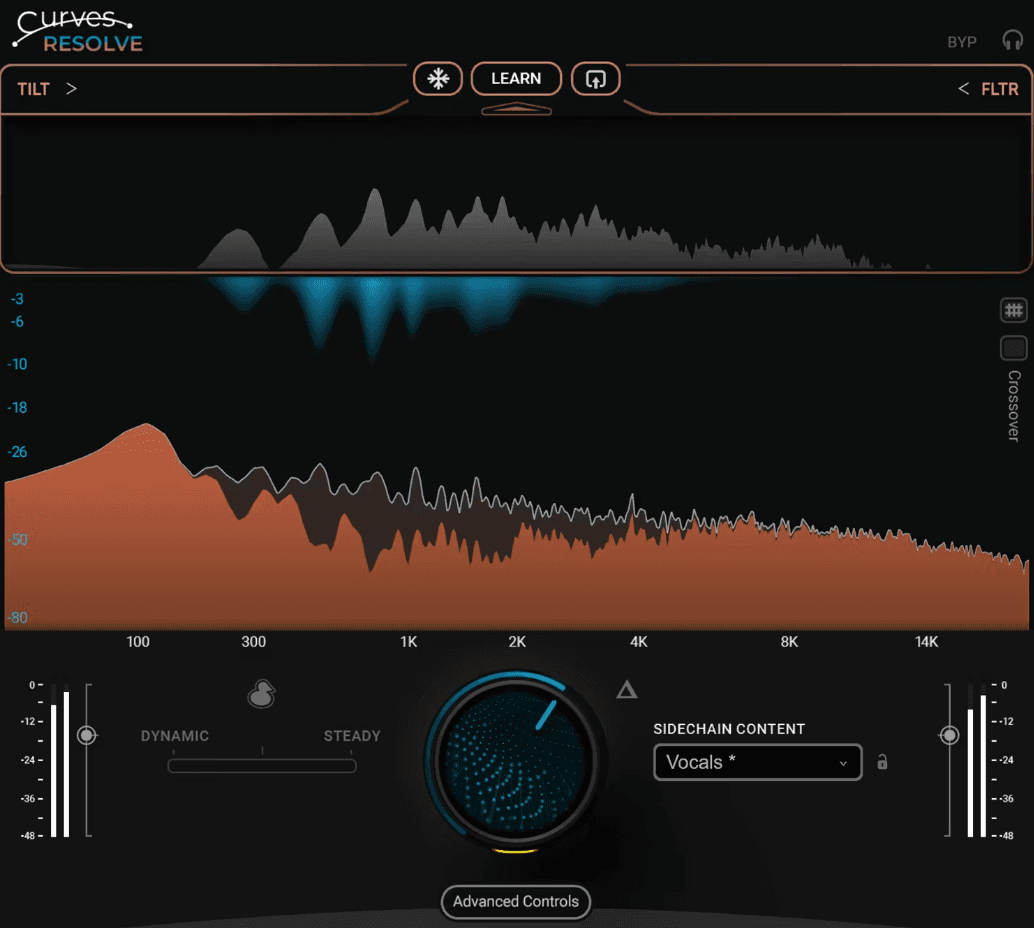
Task: Click the yellow indicator under the knob
Action: [x=515, y=851]
